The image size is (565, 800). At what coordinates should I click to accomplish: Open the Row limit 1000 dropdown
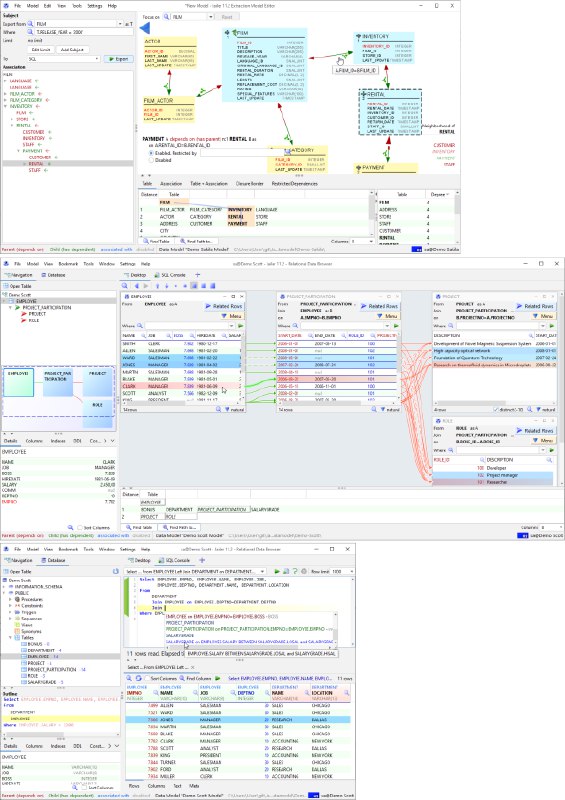tap(342, 571)
